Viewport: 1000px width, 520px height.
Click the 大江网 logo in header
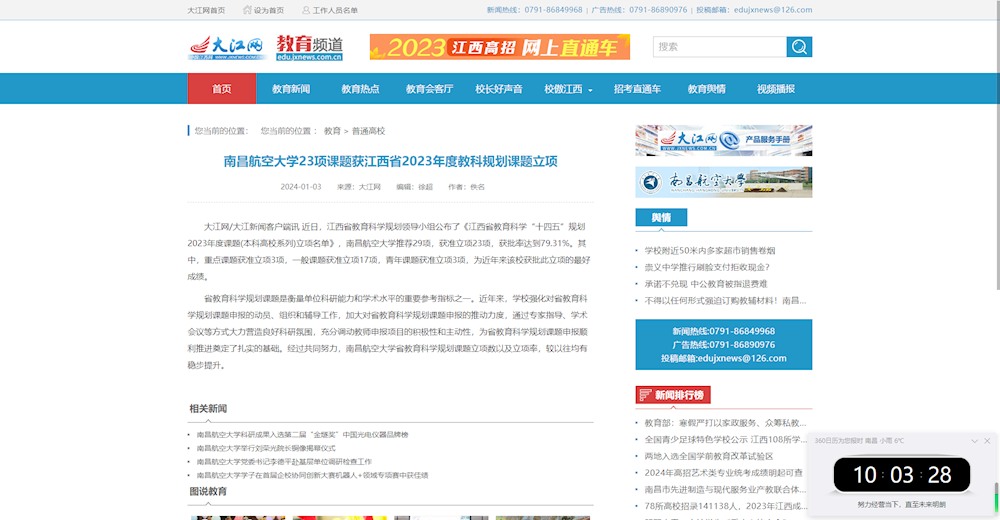tap(226, 47)
